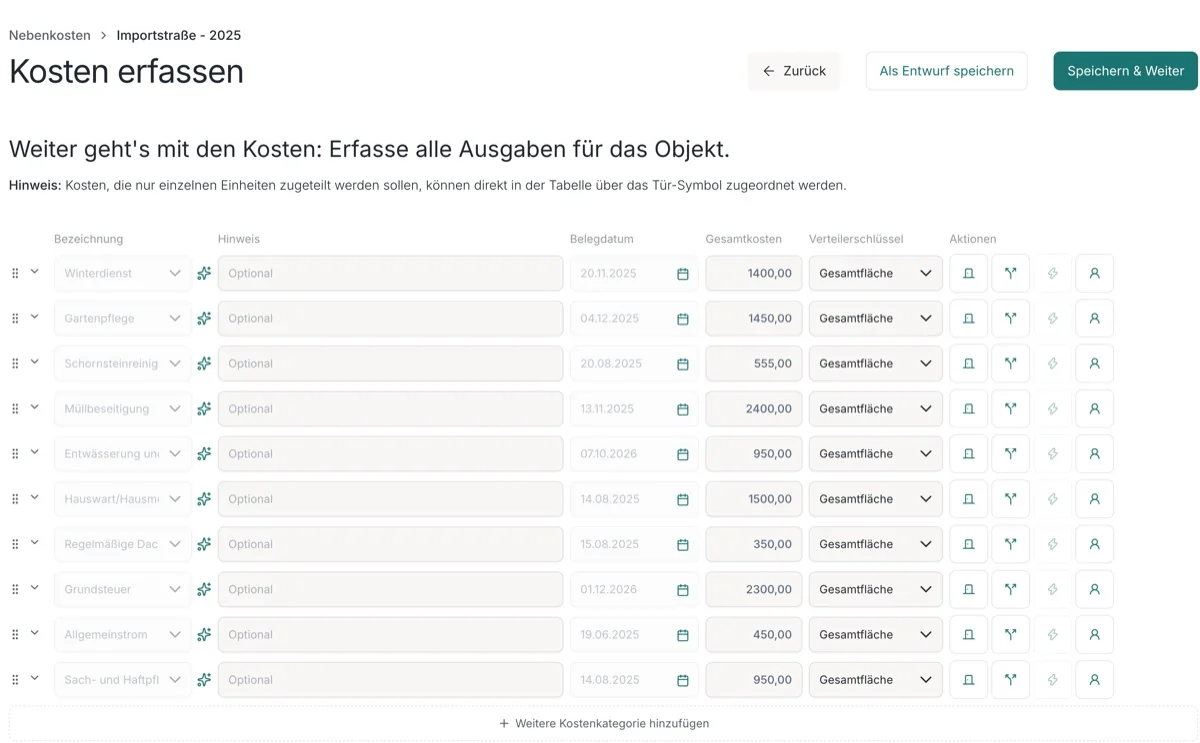The height and width of the screenshot is (743, 1200).
Task: Open the Allgemeinstrom Bezeichnung dropdown
Action: click(x=122, y=634)
